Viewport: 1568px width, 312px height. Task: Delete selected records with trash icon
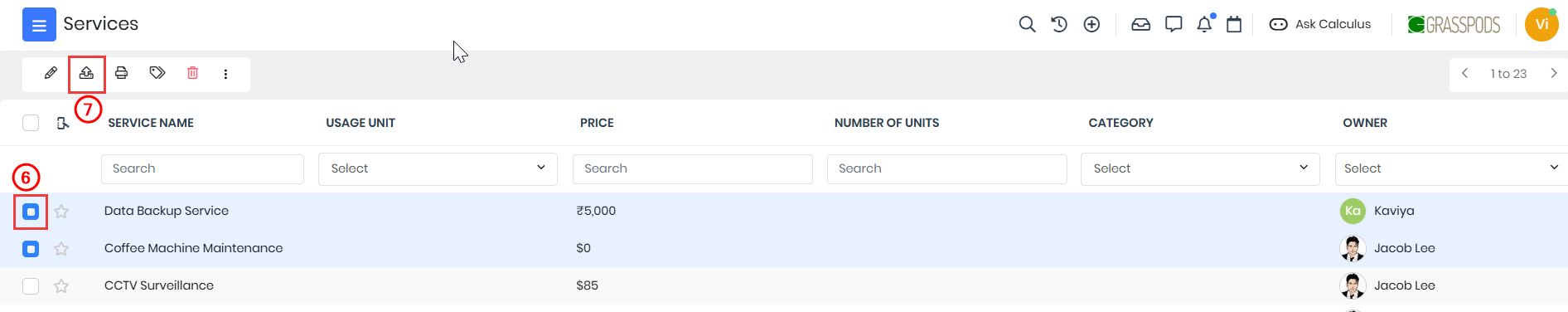pos(193,73)
